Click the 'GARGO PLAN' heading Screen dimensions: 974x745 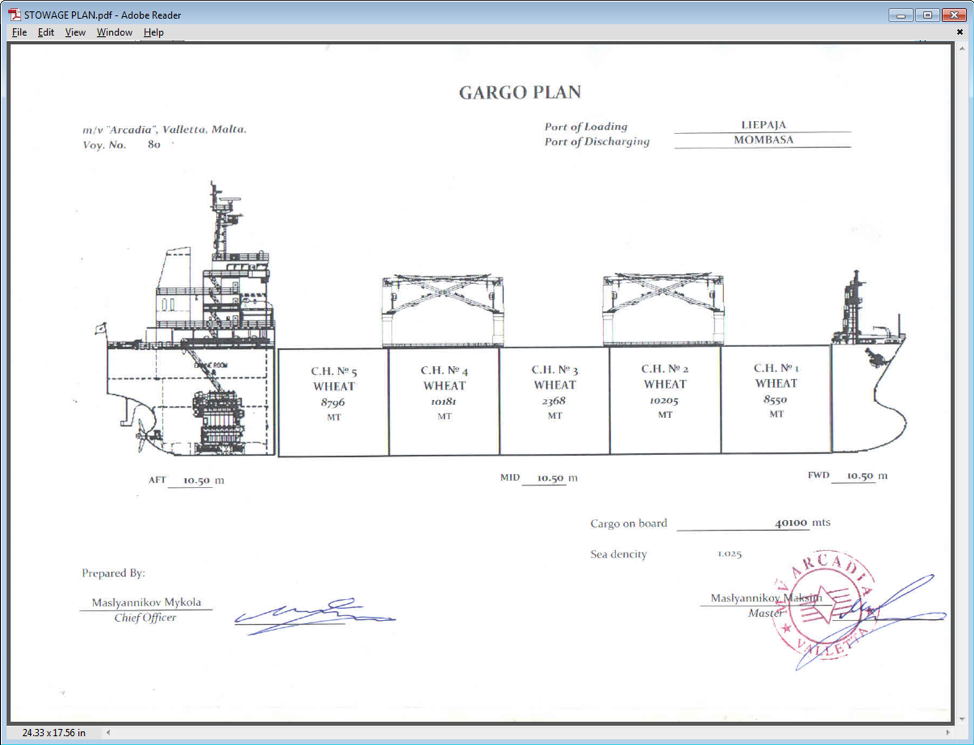[520, 92]
